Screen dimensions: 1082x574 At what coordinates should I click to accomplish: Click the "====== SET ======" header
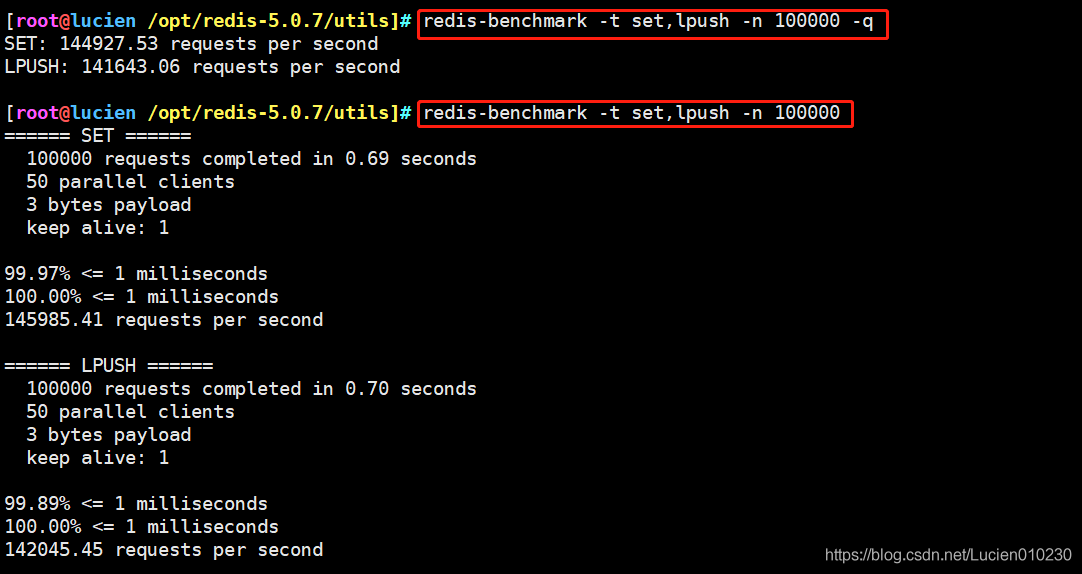coord(98,136)
